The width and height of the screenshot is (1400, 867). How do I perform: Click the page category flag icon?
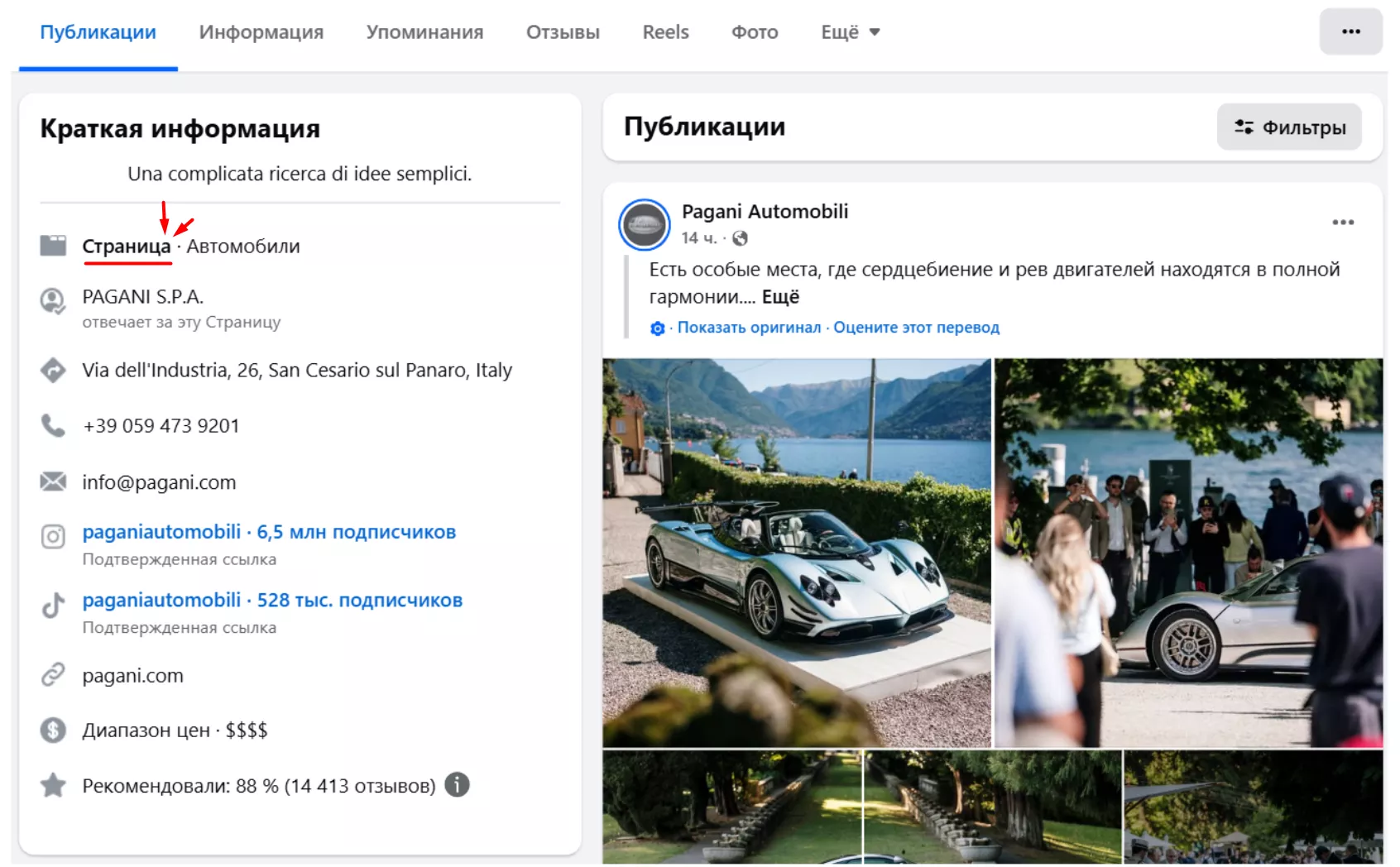pyautogui.click(x=53, y=246)
